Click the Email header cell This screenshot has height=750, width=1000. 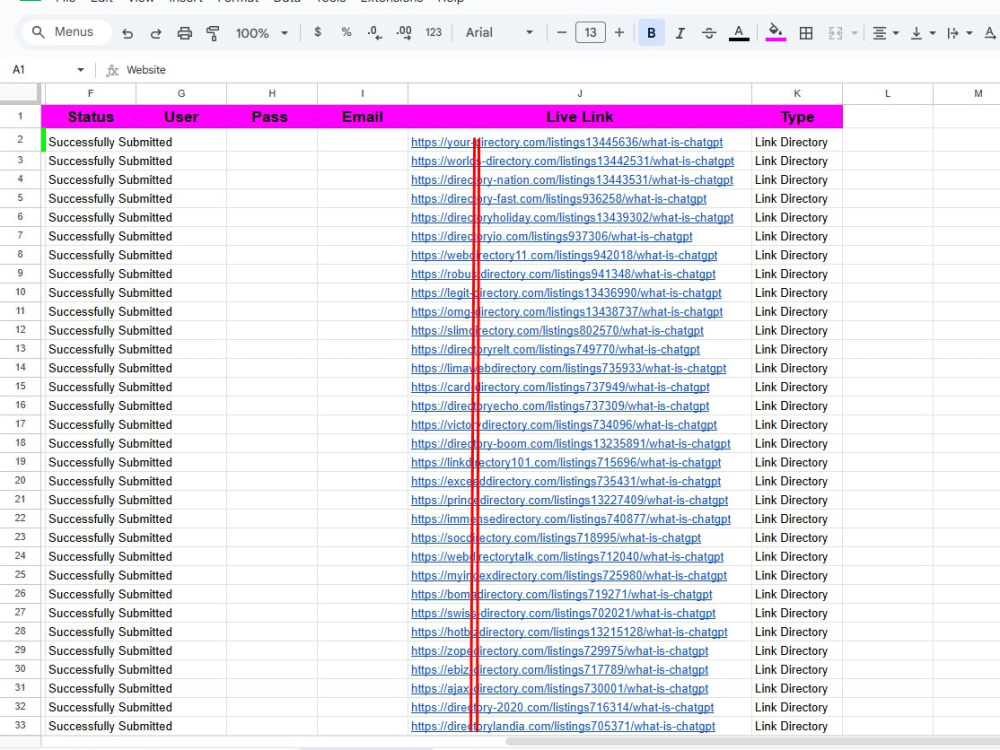362,117
